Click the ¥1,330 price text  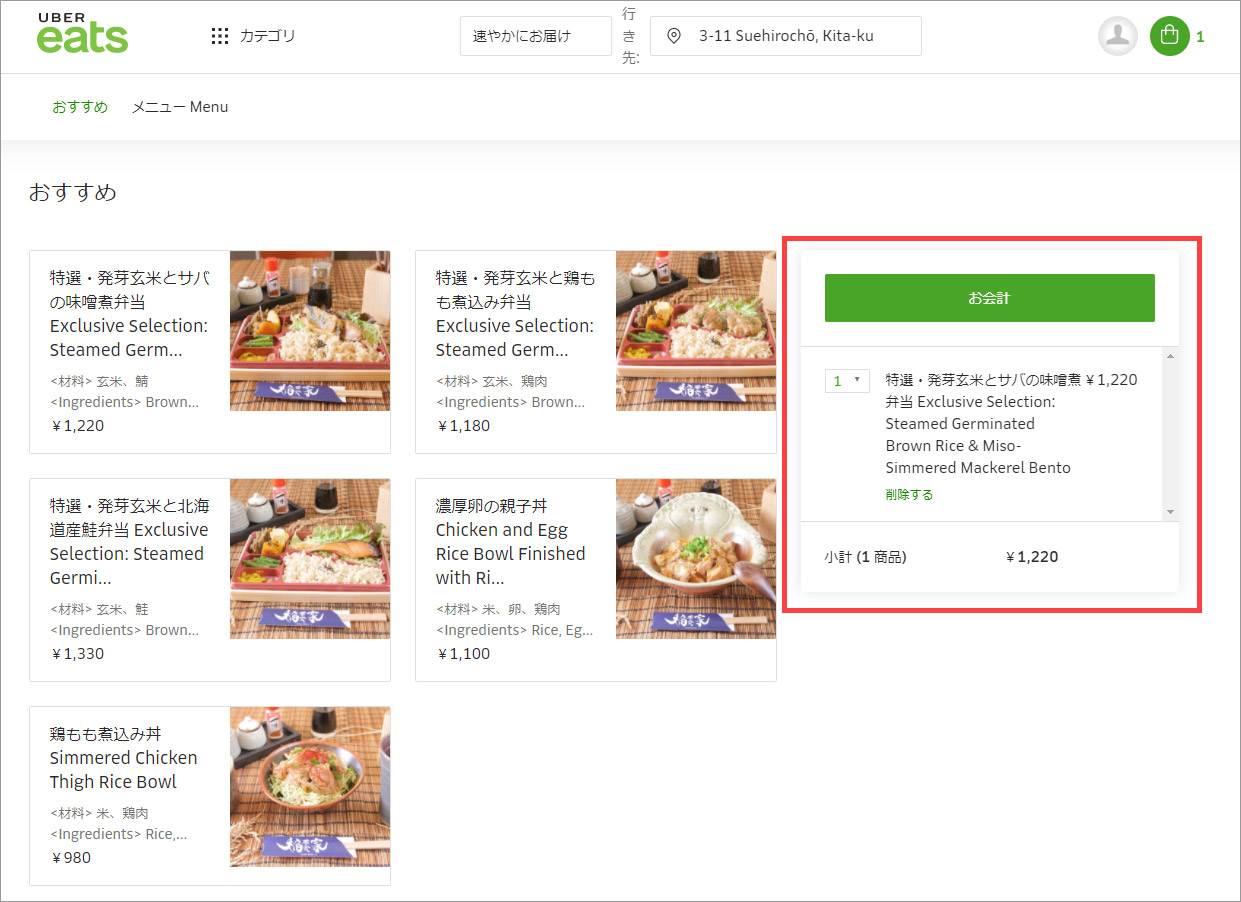[x=78, y=654]
